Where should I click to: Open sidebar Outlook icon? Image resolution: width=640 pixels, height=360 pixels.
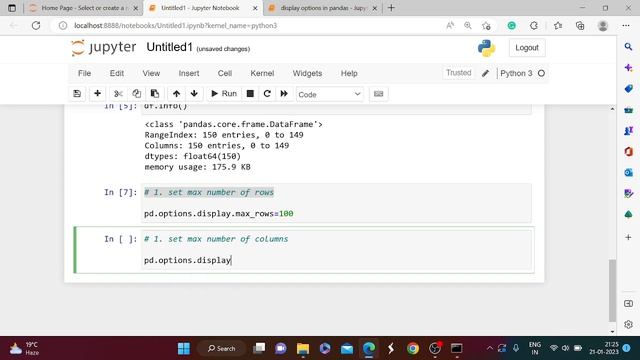628,173
